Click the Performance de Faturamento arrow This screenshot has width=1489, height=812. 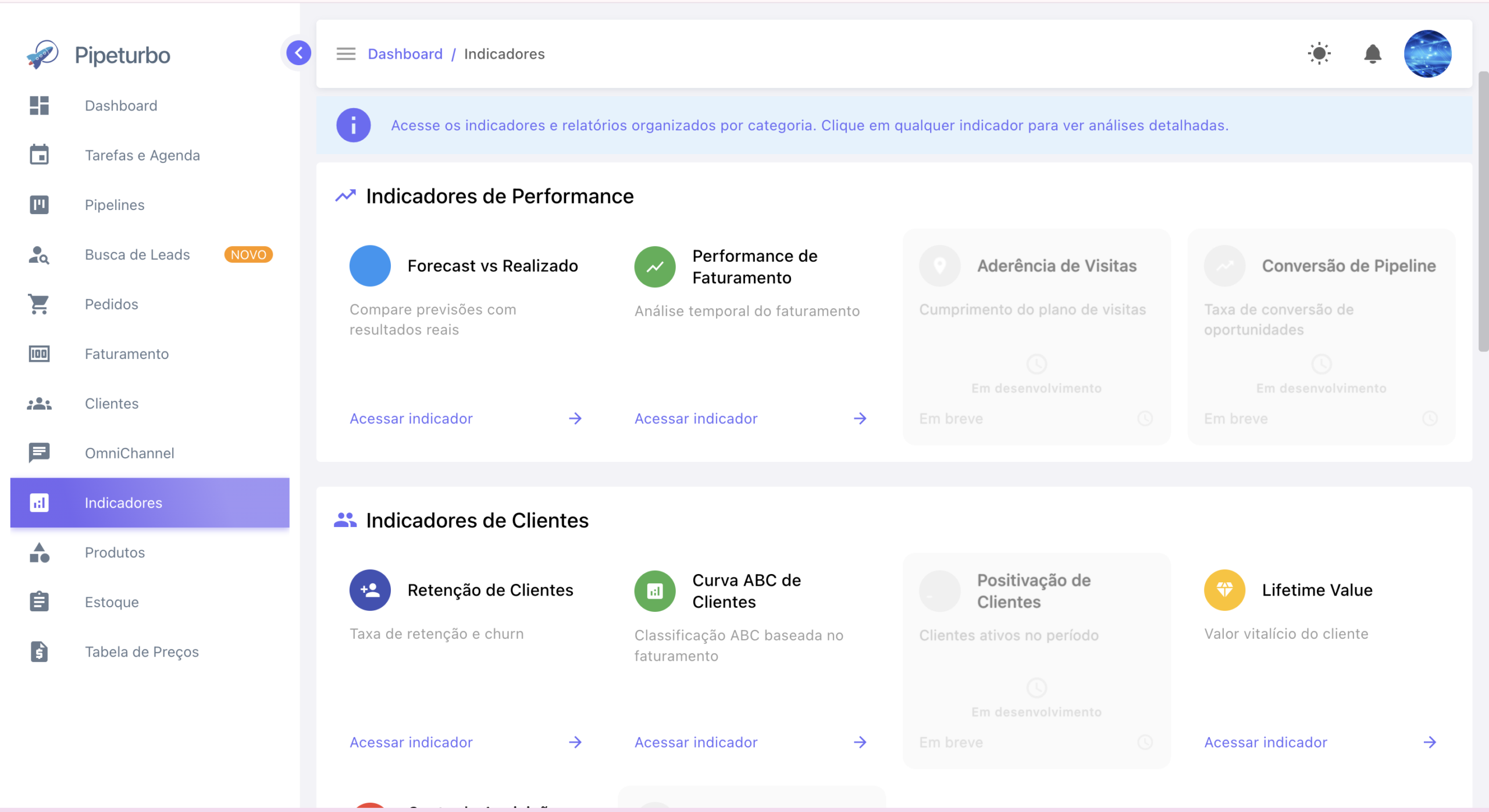860,419
